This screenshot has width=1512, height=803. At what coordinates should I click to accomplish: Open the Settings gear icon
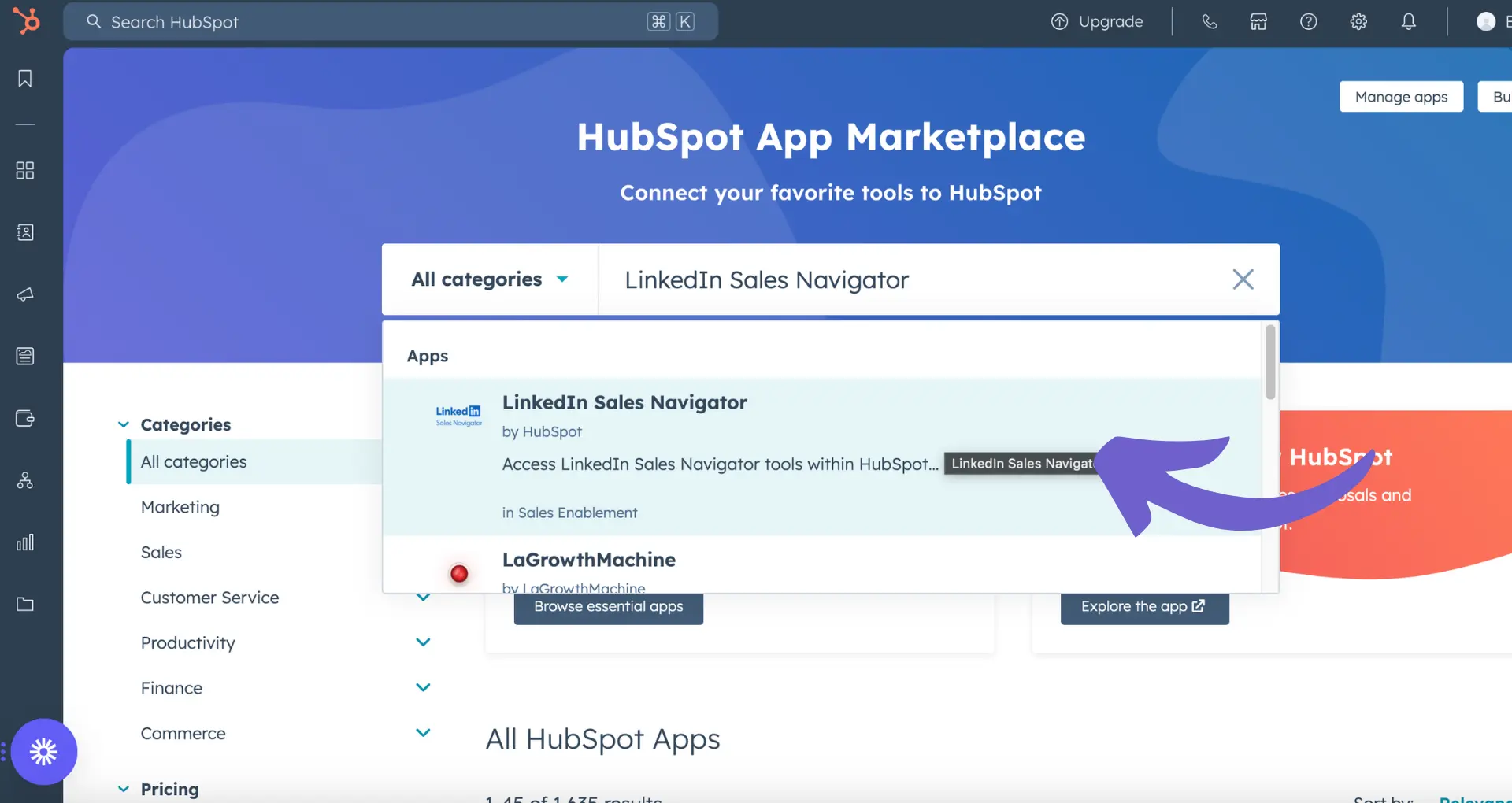[x=1358, y=22]
